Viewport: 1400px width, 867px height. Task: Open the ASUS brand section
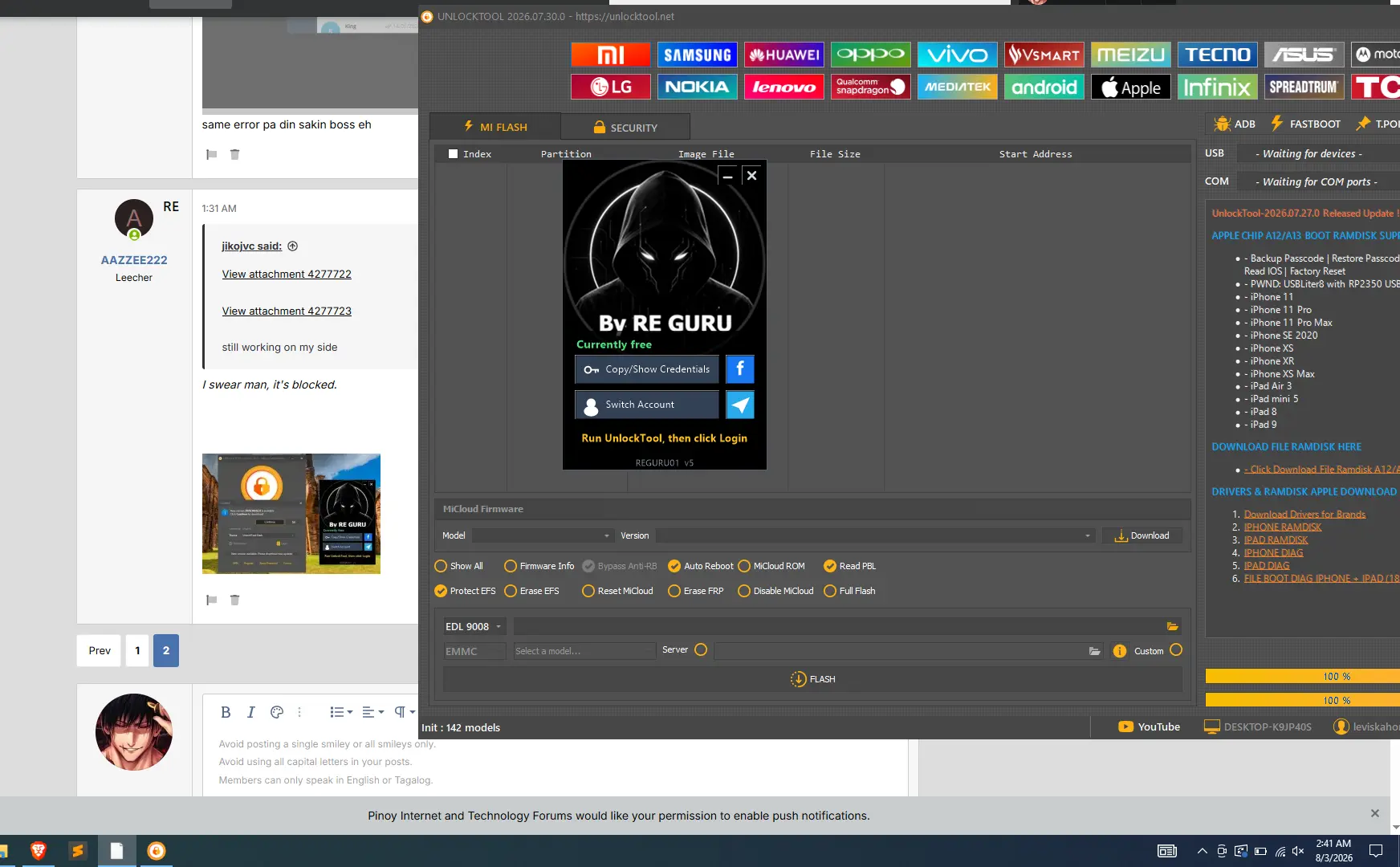[x=1304, y=55]
